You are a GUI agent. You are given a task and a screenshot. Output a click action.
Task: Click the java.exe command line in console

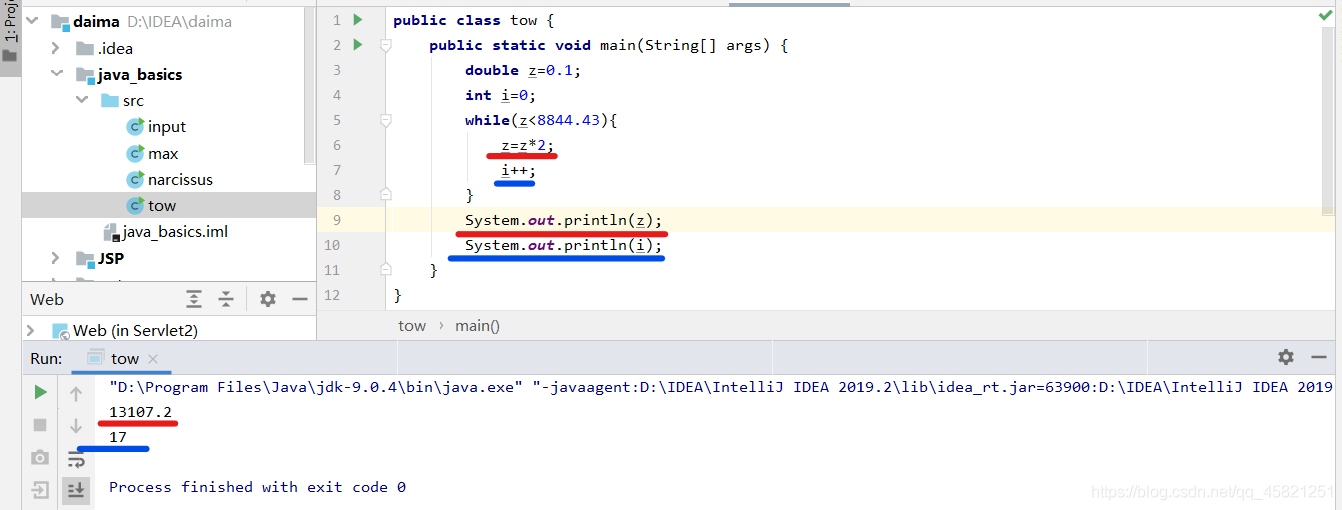pos(720,386)
